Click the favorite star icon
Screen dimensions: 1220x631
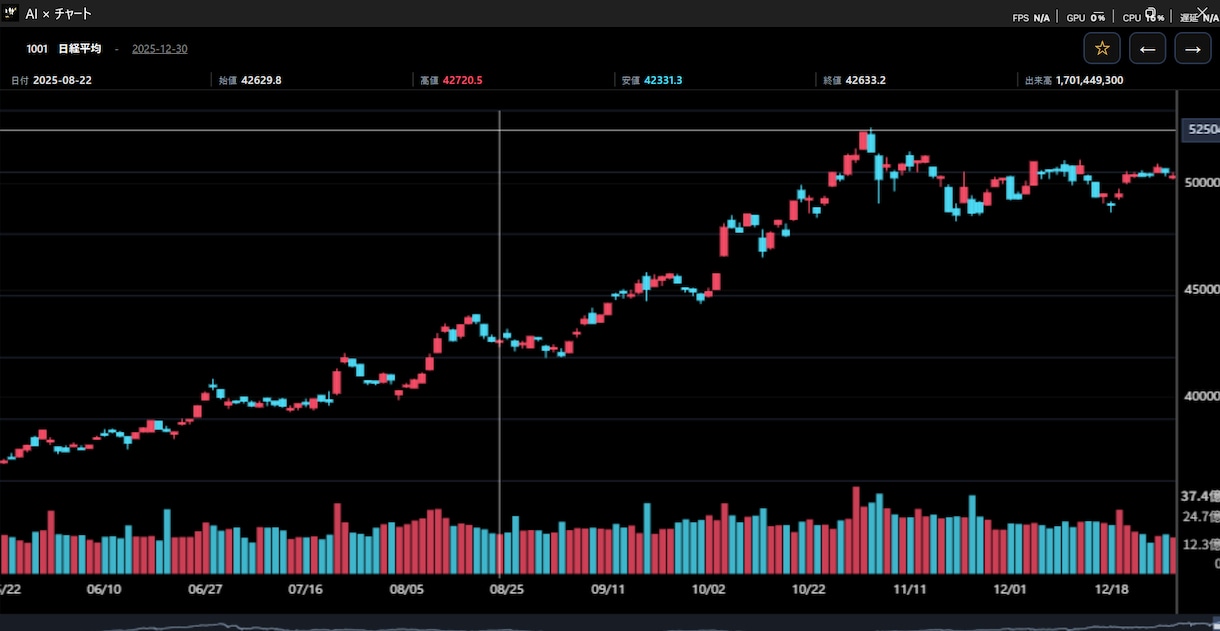[x=1102, y=48]
